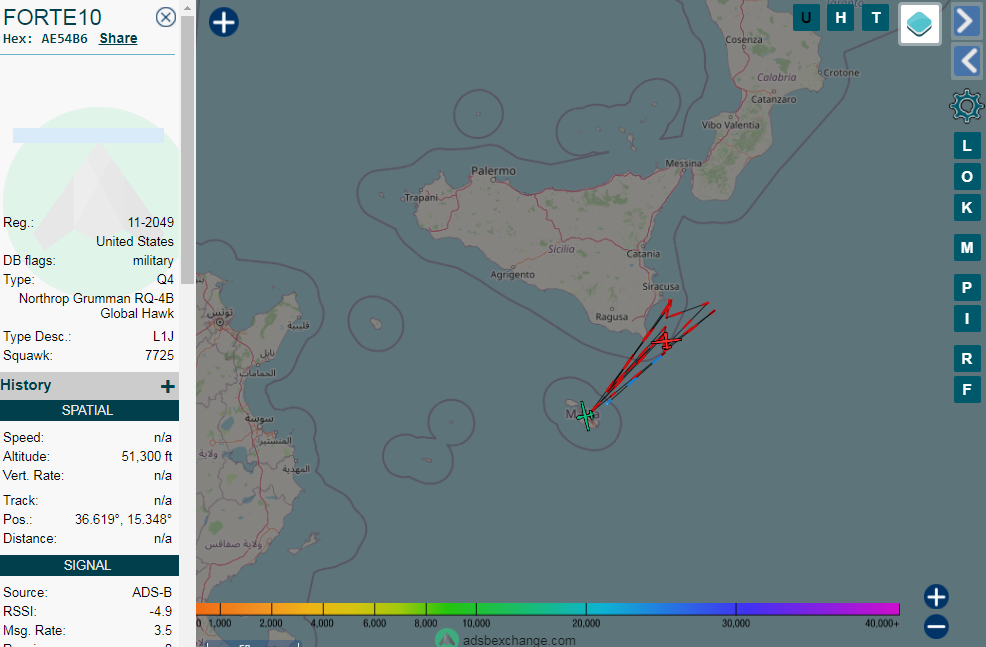
Task: Open settings via the gear icon
Action: [x=967, y=106]
